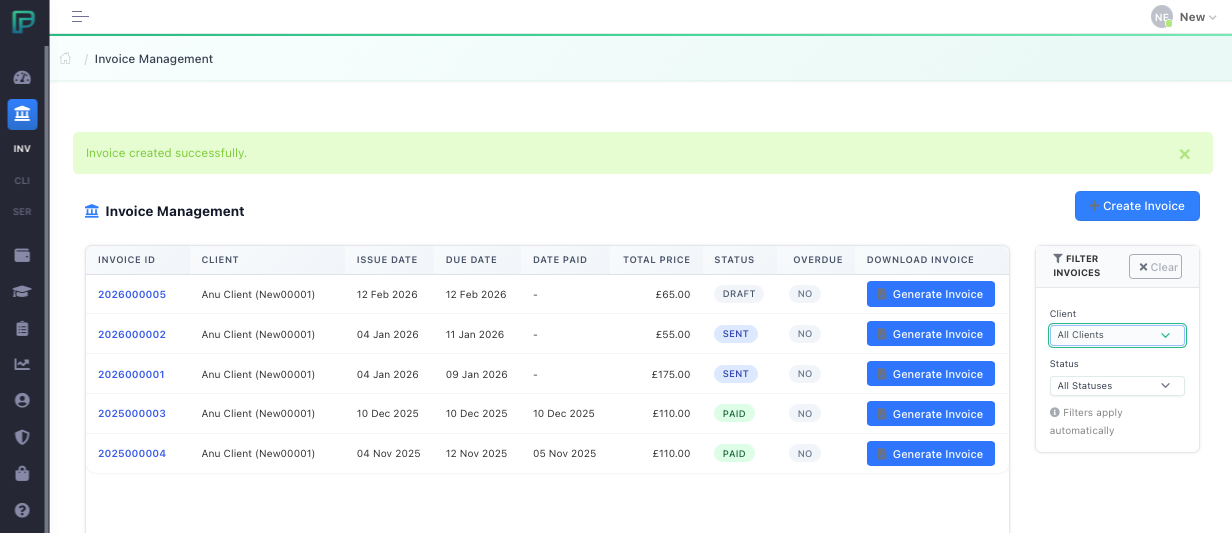Expand the All Clients filter dropdown
Screen dimensions: 1232x533
pyautogui.click(x=1116, y=335)
